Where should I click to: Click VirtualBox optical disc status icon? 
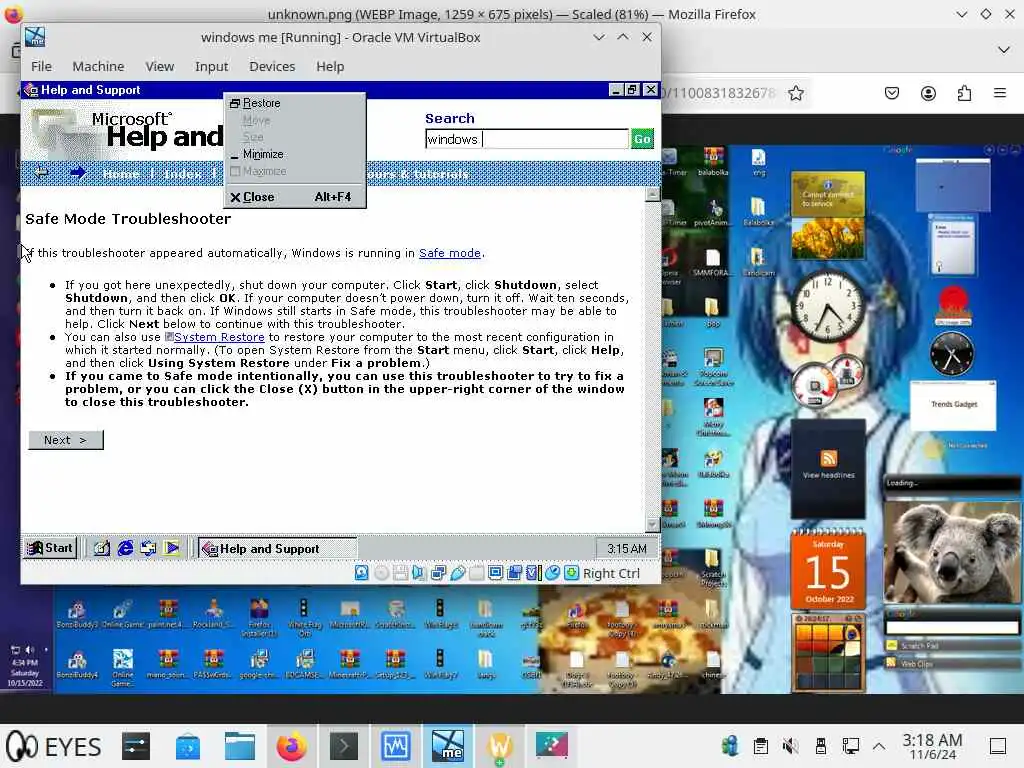(x=381, y=573)
